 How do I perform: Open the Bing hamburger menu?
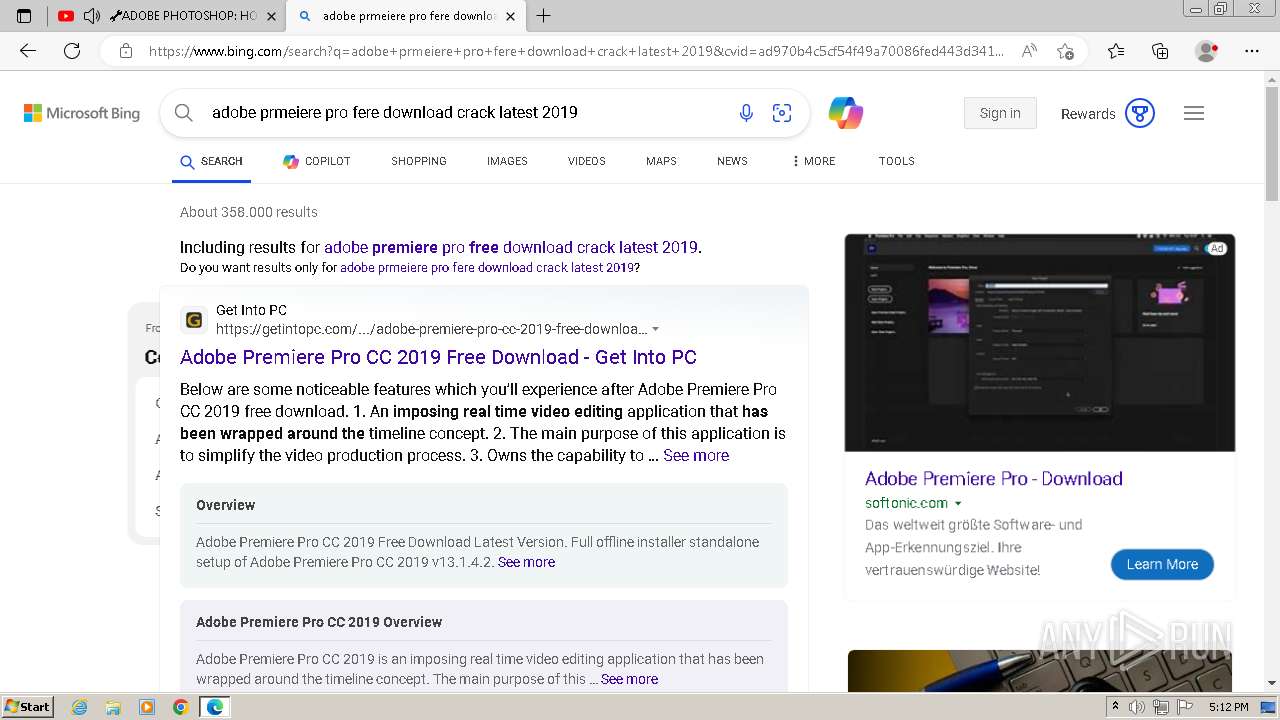1194,113
